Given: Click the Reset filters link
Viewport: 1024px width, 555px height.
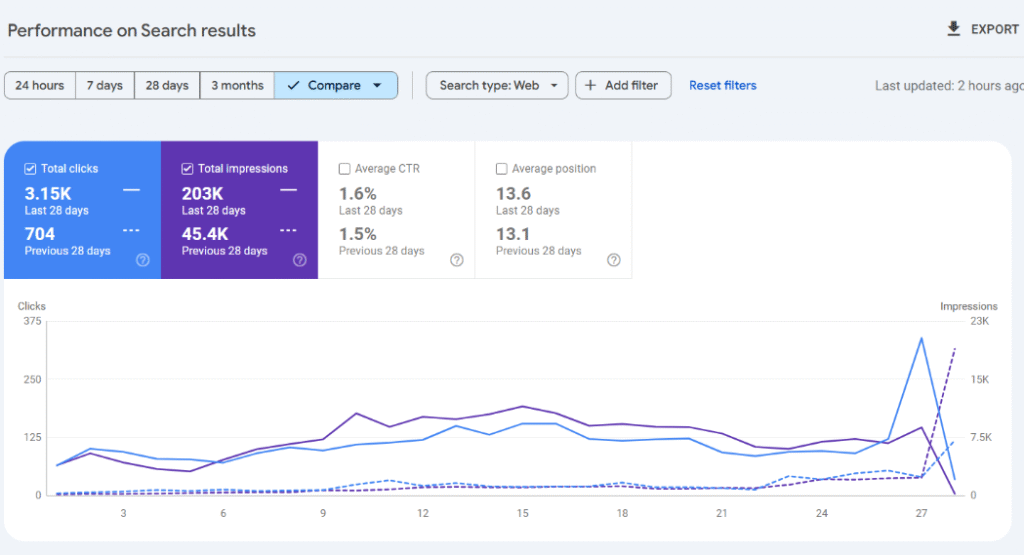Looking at the screenshot, I should point(723,86).
